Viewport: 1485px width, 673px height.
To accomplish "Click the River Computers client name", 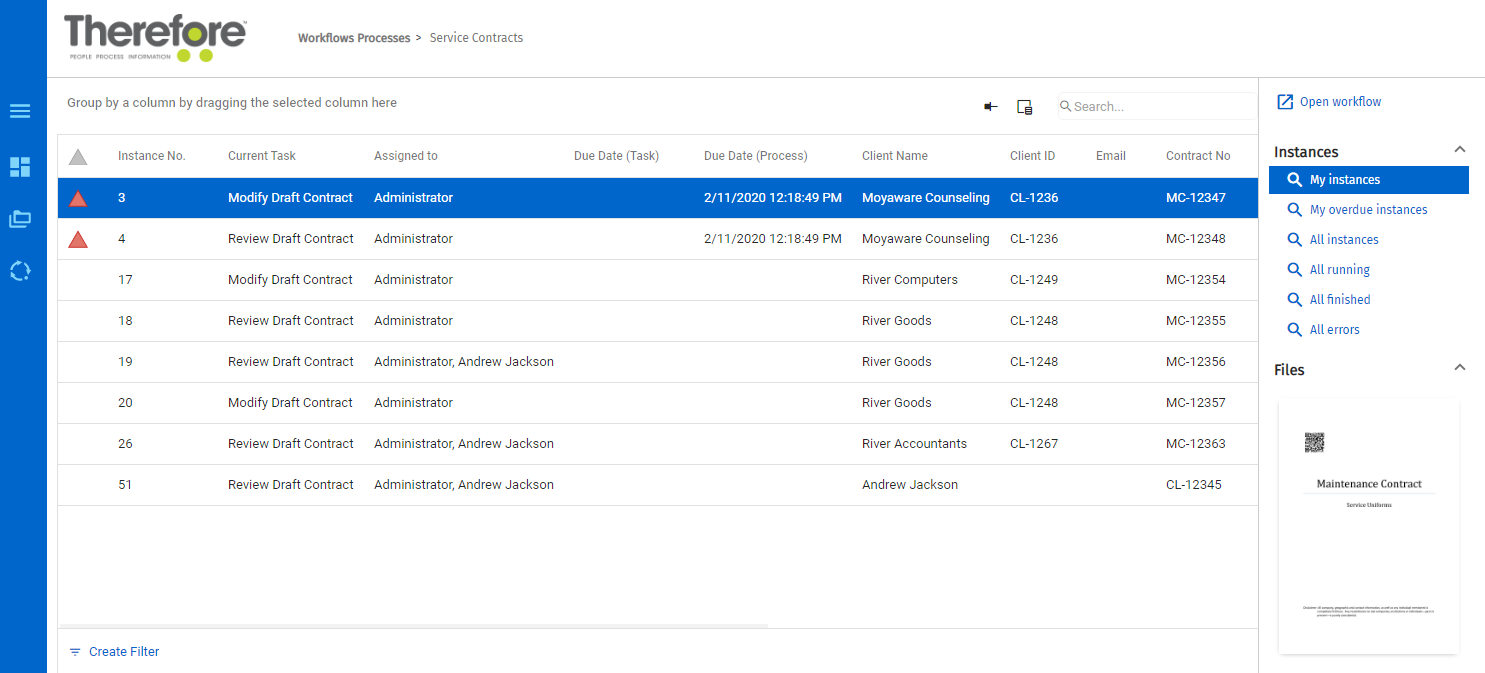I will click(x=910, y=280).
